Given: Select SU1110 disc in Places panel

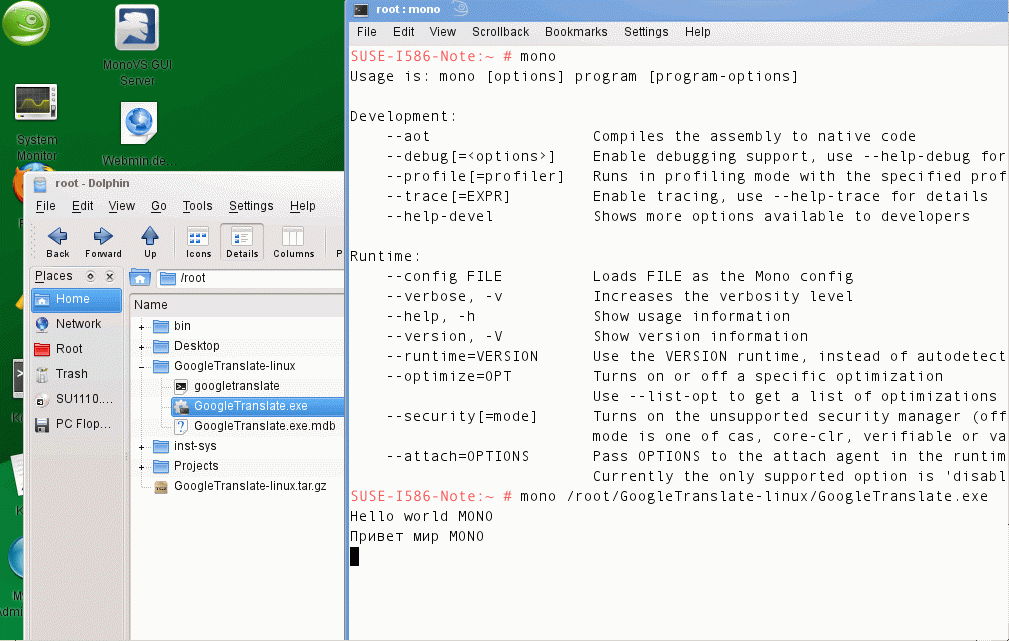Looking at the screenshot, I should (x=77, y=400).
